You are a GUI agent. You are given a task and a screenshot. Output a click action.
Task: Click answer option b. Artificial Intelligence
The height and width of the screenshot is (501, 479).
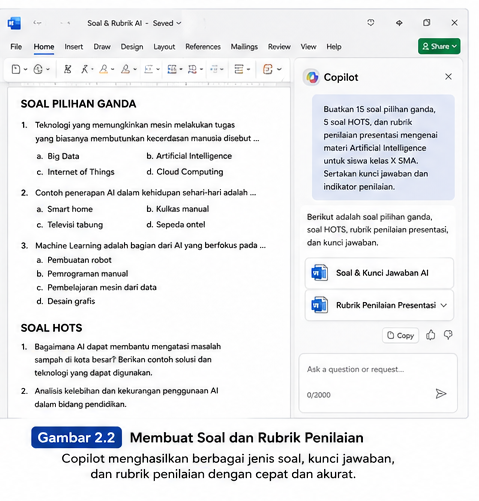point(189,156)
